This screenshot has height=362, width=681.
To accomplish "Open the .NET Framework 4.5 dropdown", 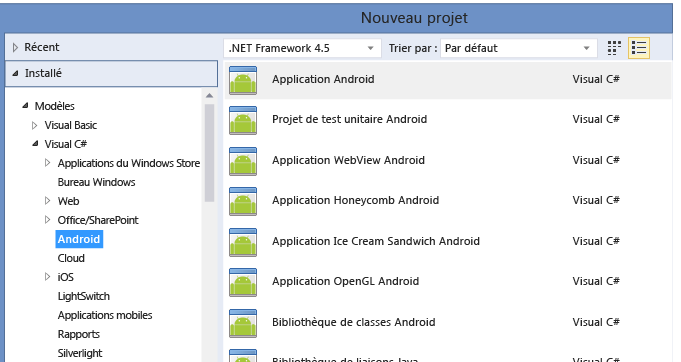I will (x=302, y=48).
